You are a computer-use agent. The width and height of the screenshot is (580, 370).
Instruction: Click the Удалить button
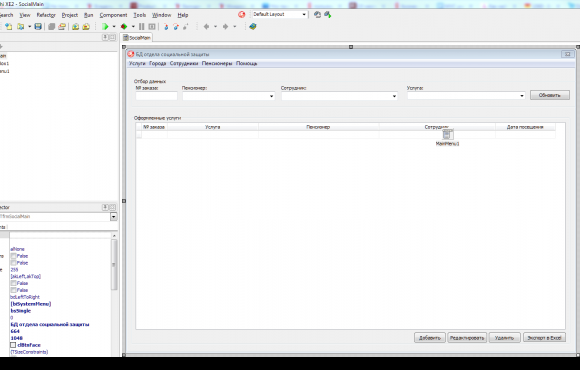coord(505,338)
